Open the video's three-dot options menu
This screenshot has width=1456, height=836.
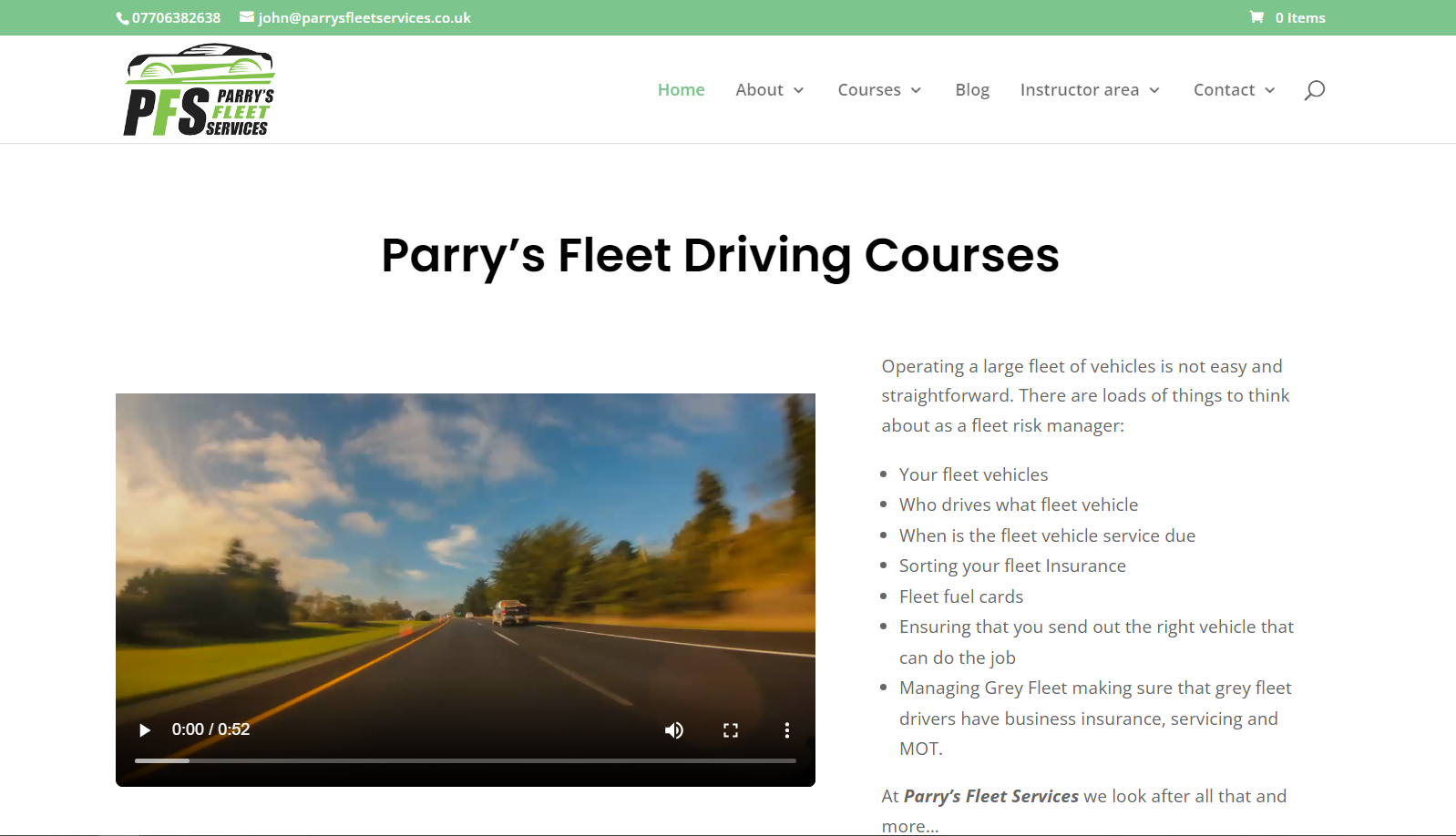[787, 730]
